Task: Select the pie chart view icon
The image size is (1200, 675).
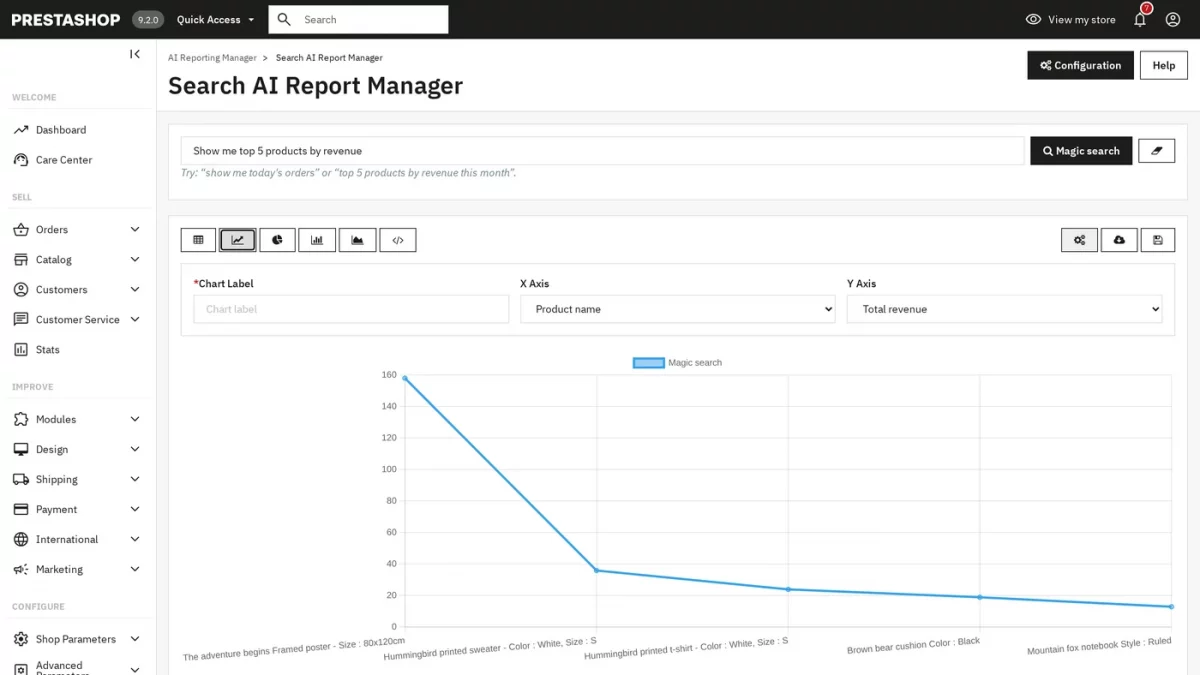Action: point(277,240)
